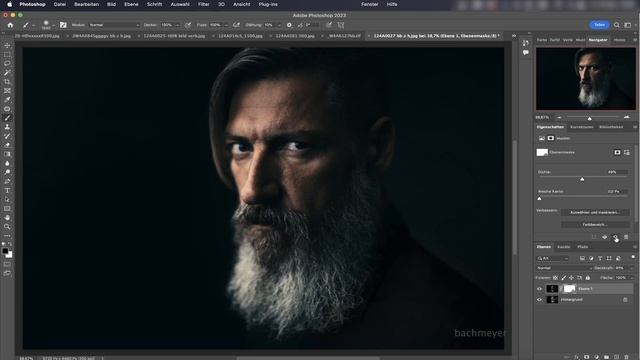Viewport: 640px width, 360px height.
Task: Add layer style fx icon
Action: [x=576, y=357]
